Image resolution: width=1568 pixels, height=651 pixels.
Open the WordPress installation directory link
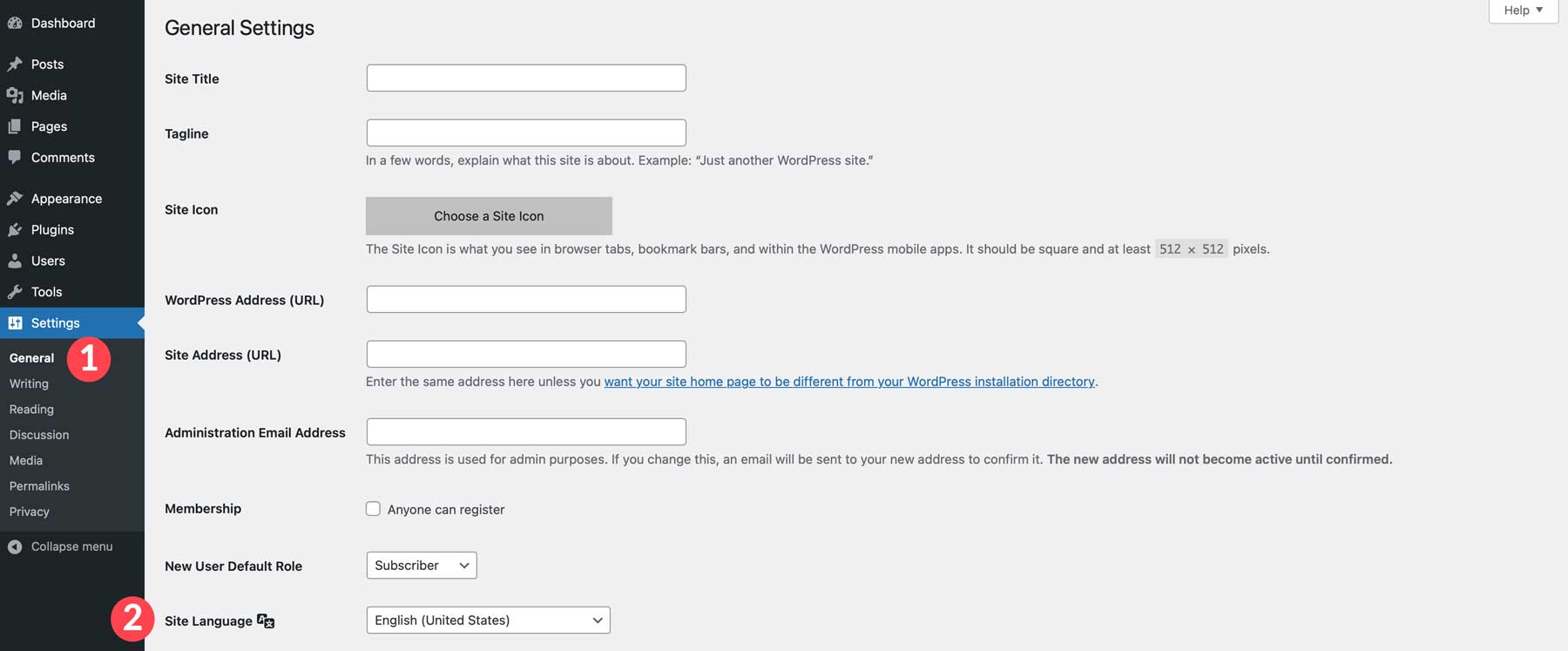(849, 382)
